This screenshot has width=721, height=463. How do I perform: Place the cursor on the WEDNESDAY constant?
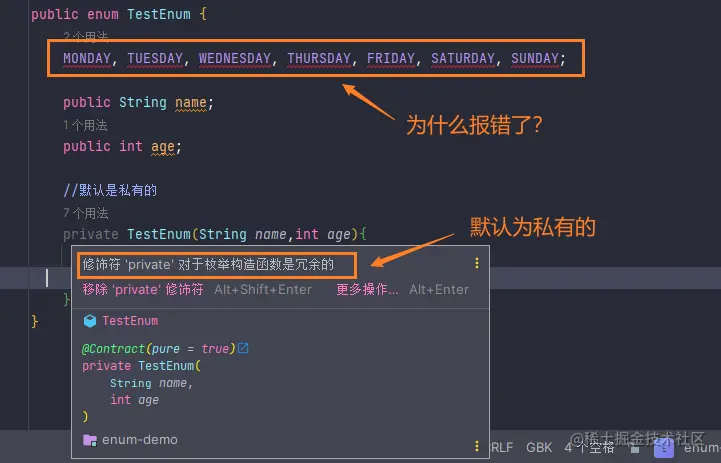235,58
